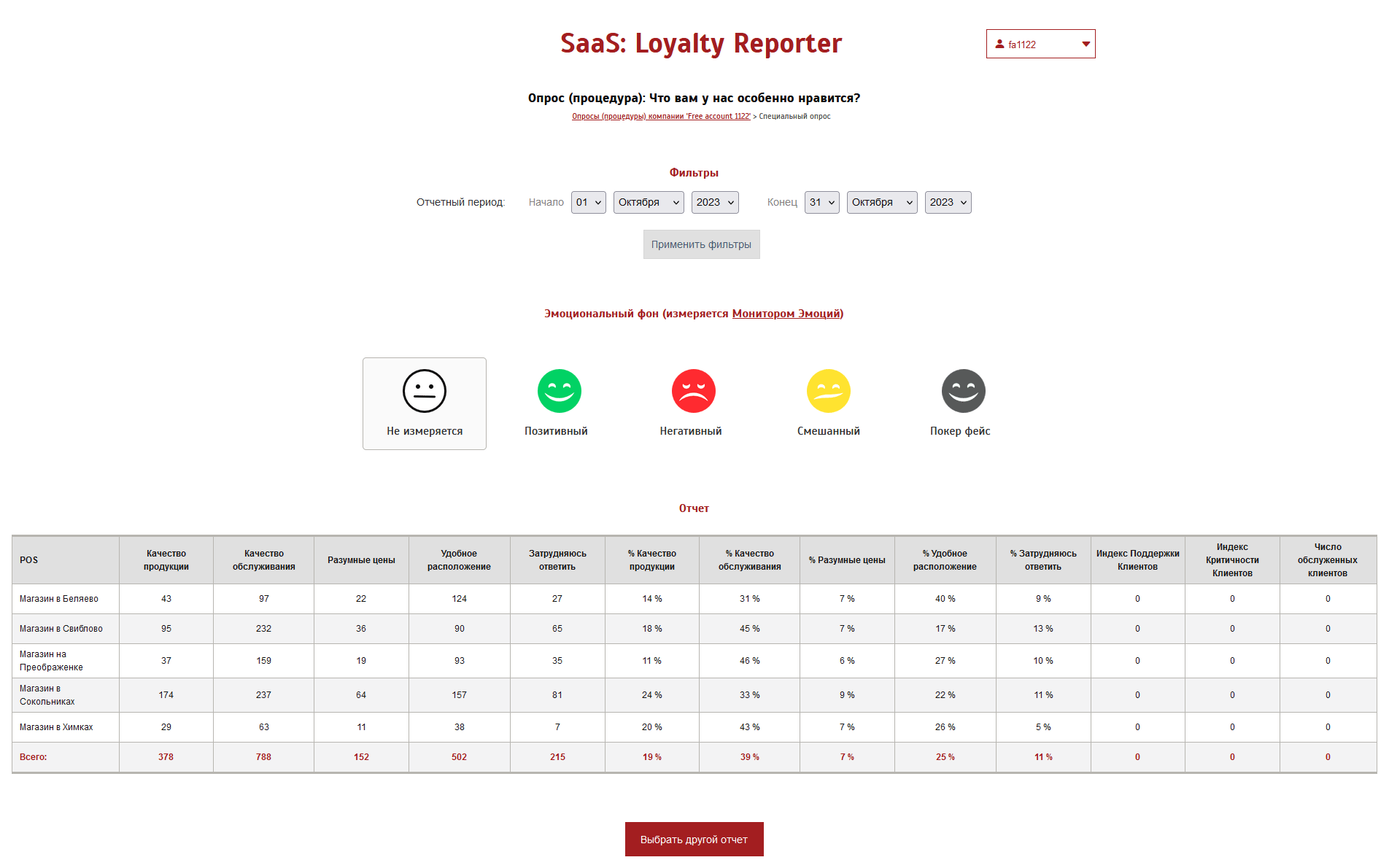Open the start year 2023 dropdown
The image size is (1389, 868).
click(714, 202)
